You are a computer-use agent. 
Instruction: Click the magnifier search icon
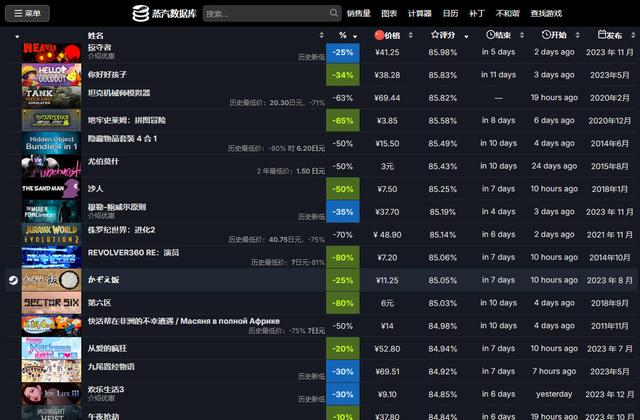(x=334, y=13)
